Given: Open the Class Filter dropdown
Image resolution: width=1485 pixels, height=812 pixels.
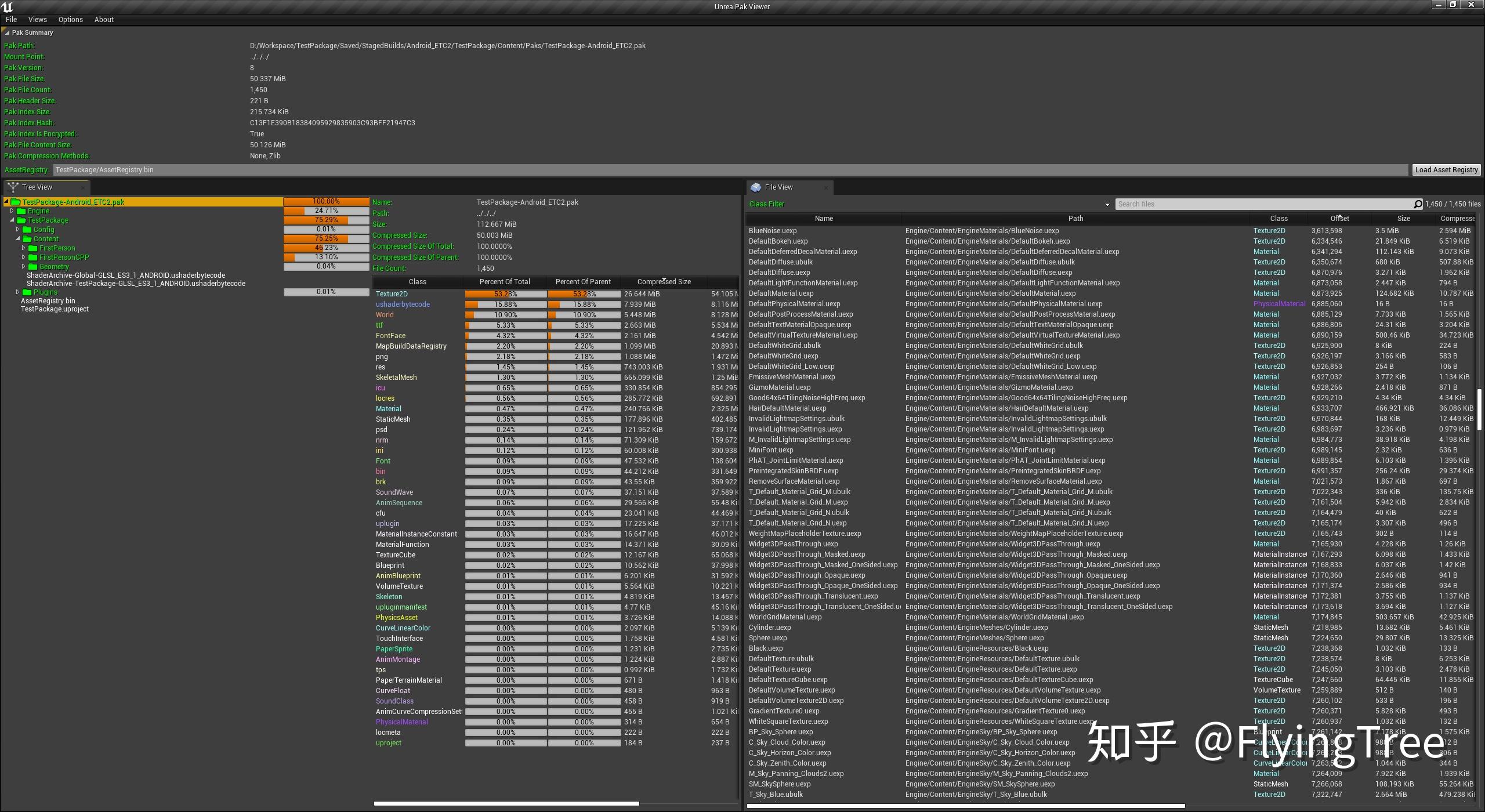Looking at the screenshot, I should (1108, 204).
